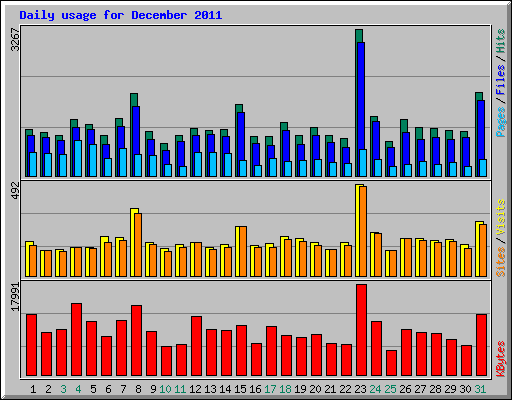Click green weekend day label 10
Viewport: 512px width, 400px height.
coord(165,389)
